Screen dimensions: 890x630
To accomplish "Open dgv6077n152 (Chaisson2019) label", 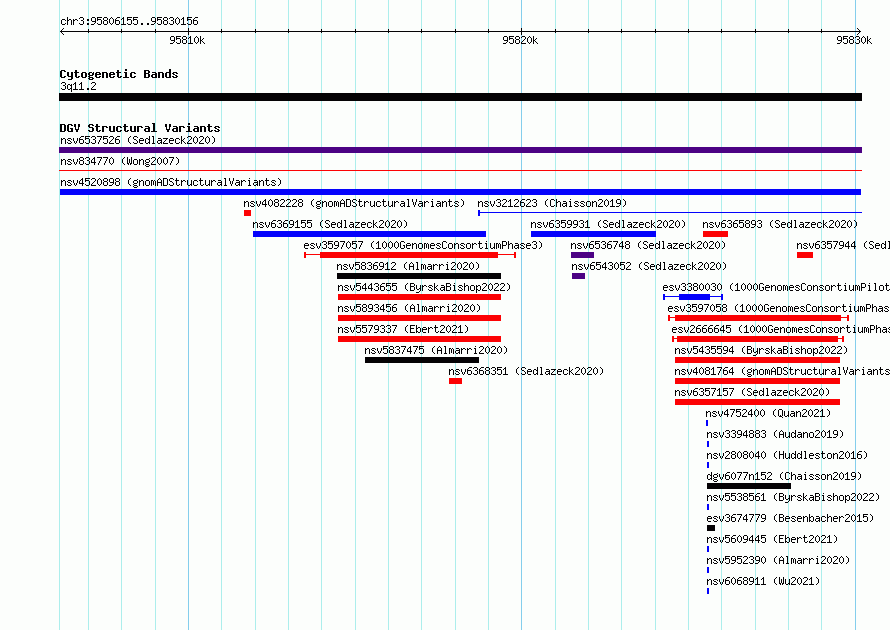I will point(784,476).
